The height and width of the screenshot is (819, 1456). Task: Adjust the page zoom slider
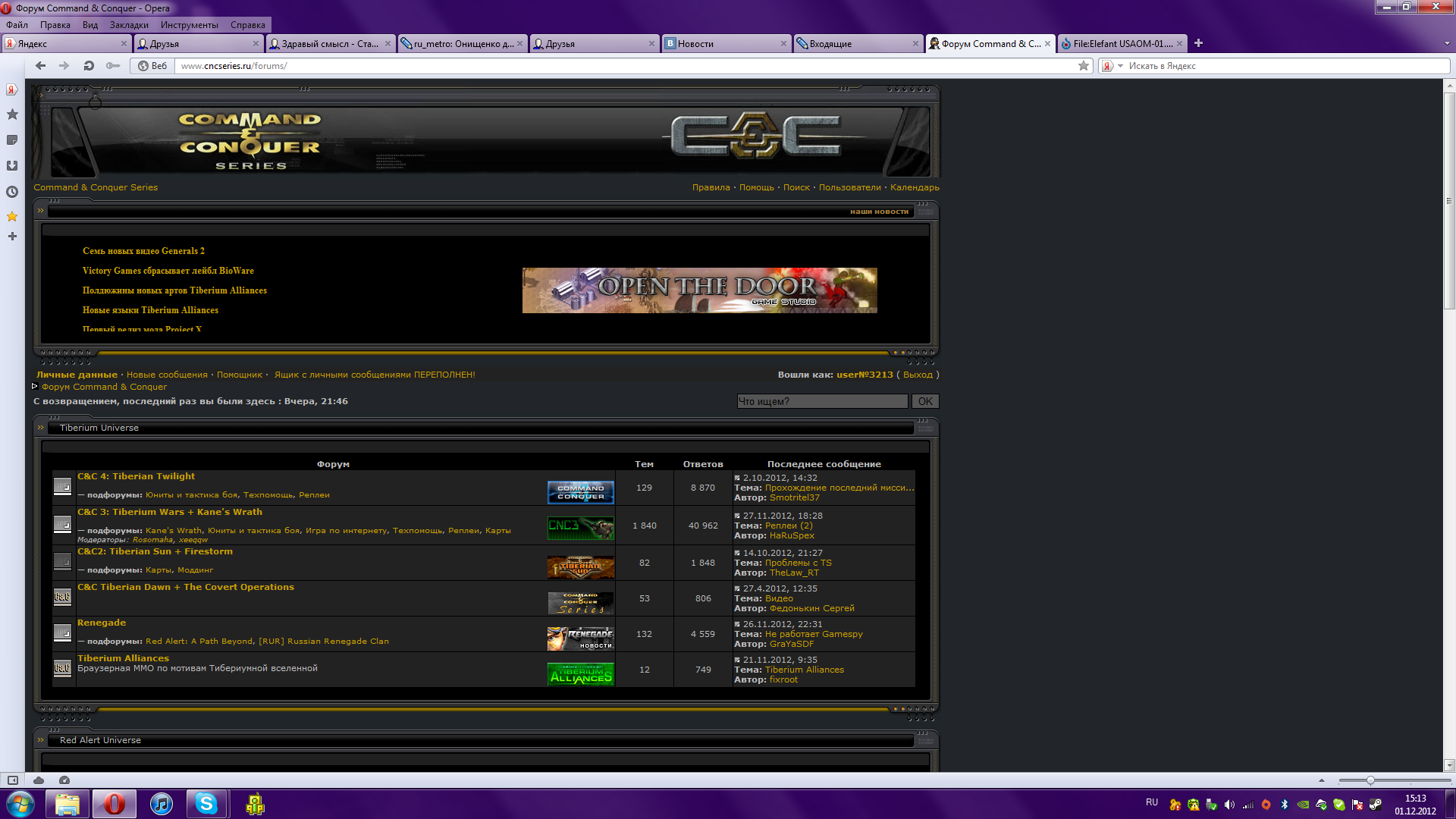click(1370, 780)
